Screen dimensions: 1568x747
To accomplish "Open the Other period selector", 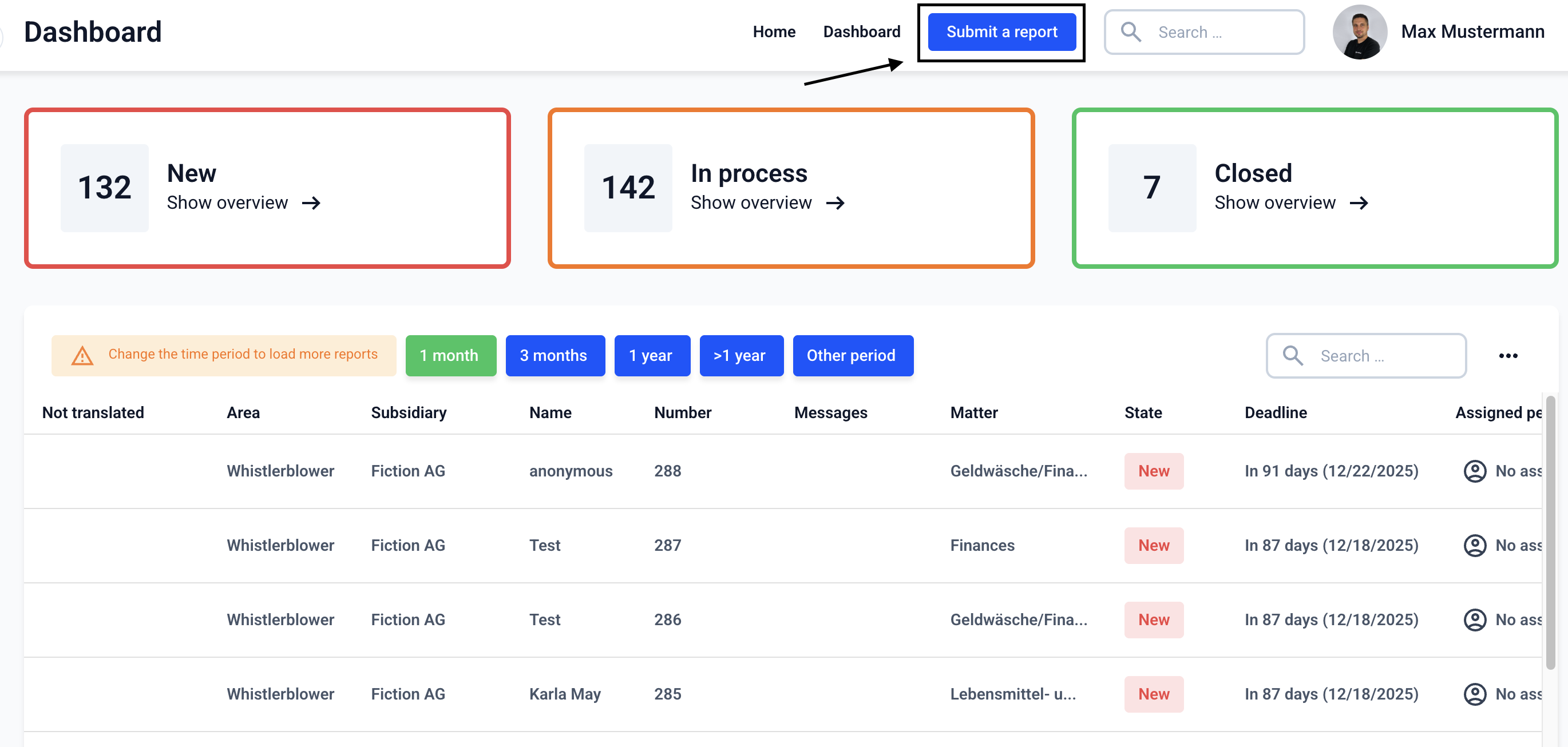I will coord(852,355).
